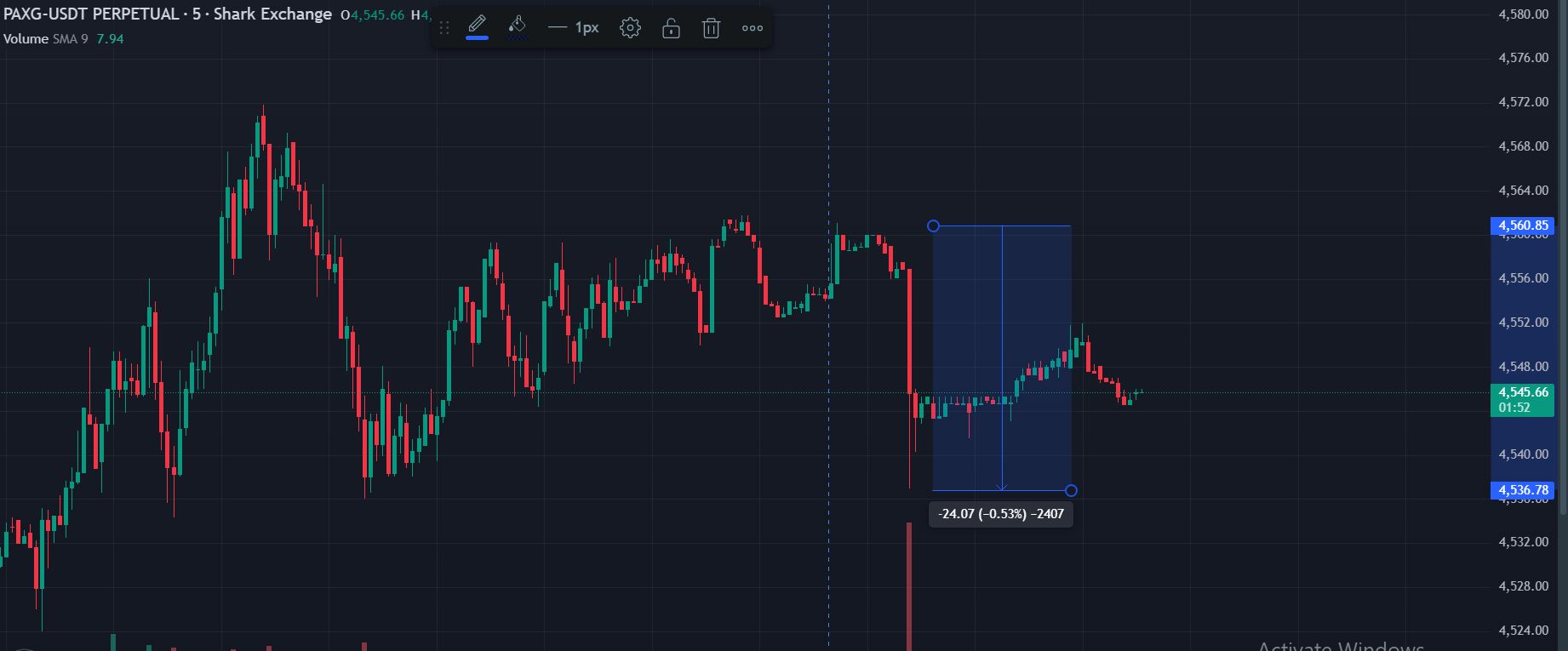The height and width of the screenshot is (651, 1568).
Task: Select top-left anchor of price range
Action: click(933, 226)
